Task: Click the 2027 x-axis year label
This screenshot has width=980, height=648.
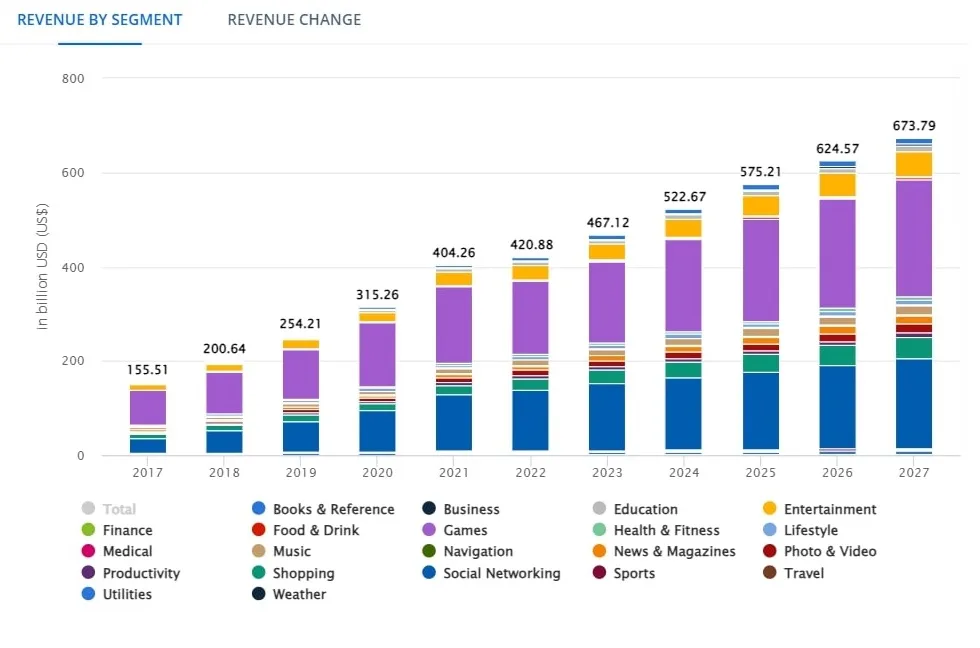Action: point(914,473)
